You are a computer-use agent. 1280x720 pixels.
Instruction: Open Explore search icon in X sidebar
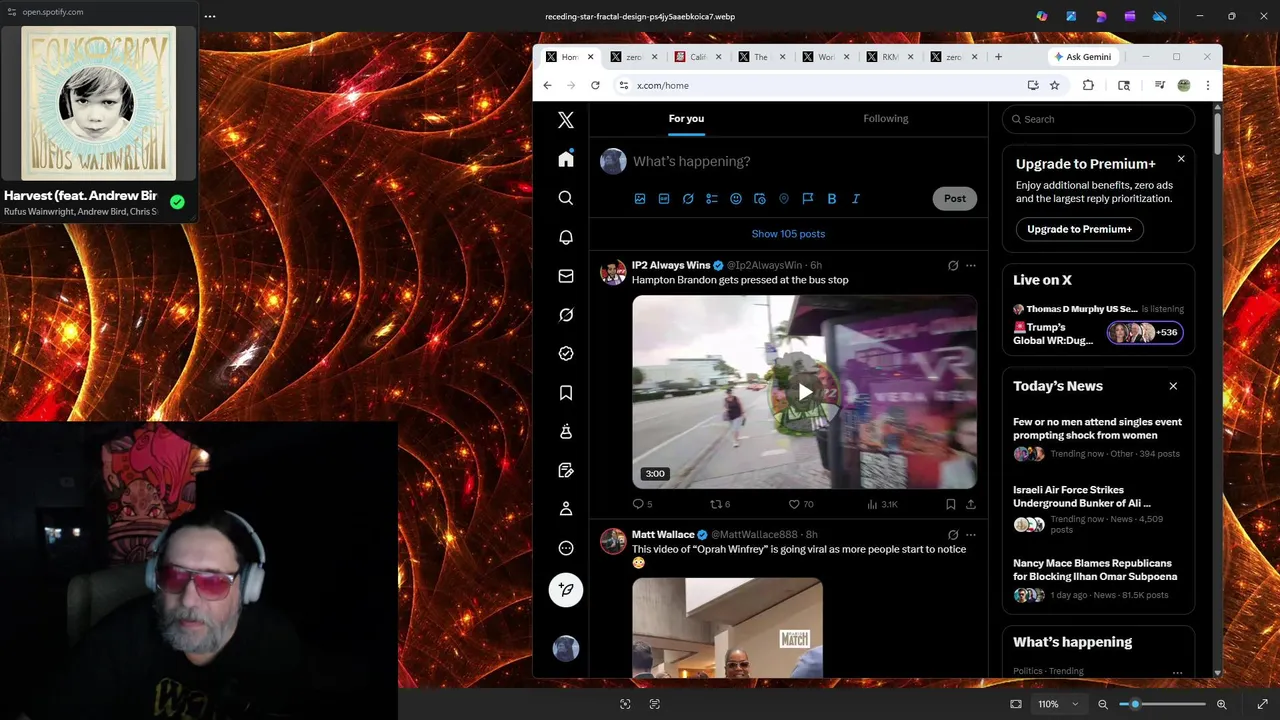(x=566, y=198)
